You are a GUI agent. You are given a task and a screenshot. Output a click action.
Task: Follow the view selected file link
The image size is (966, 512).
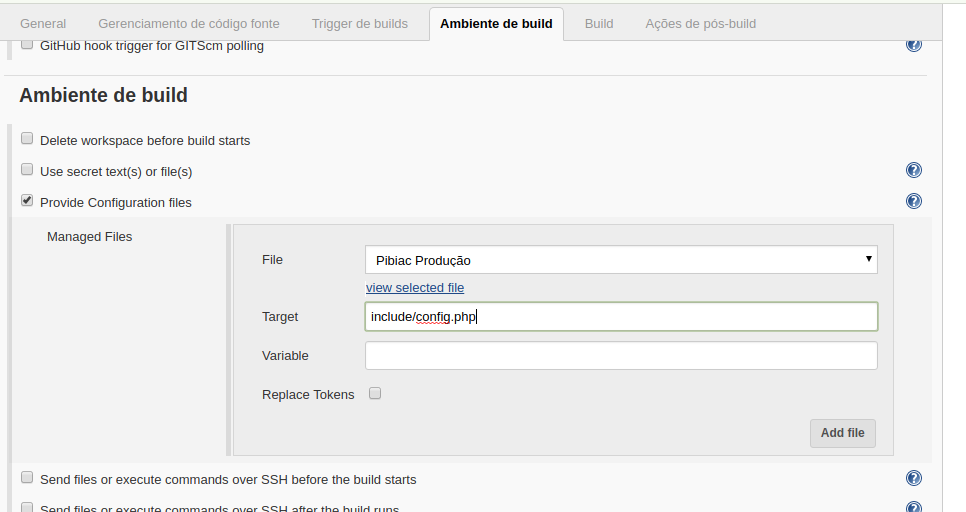[x=415, y=288]
